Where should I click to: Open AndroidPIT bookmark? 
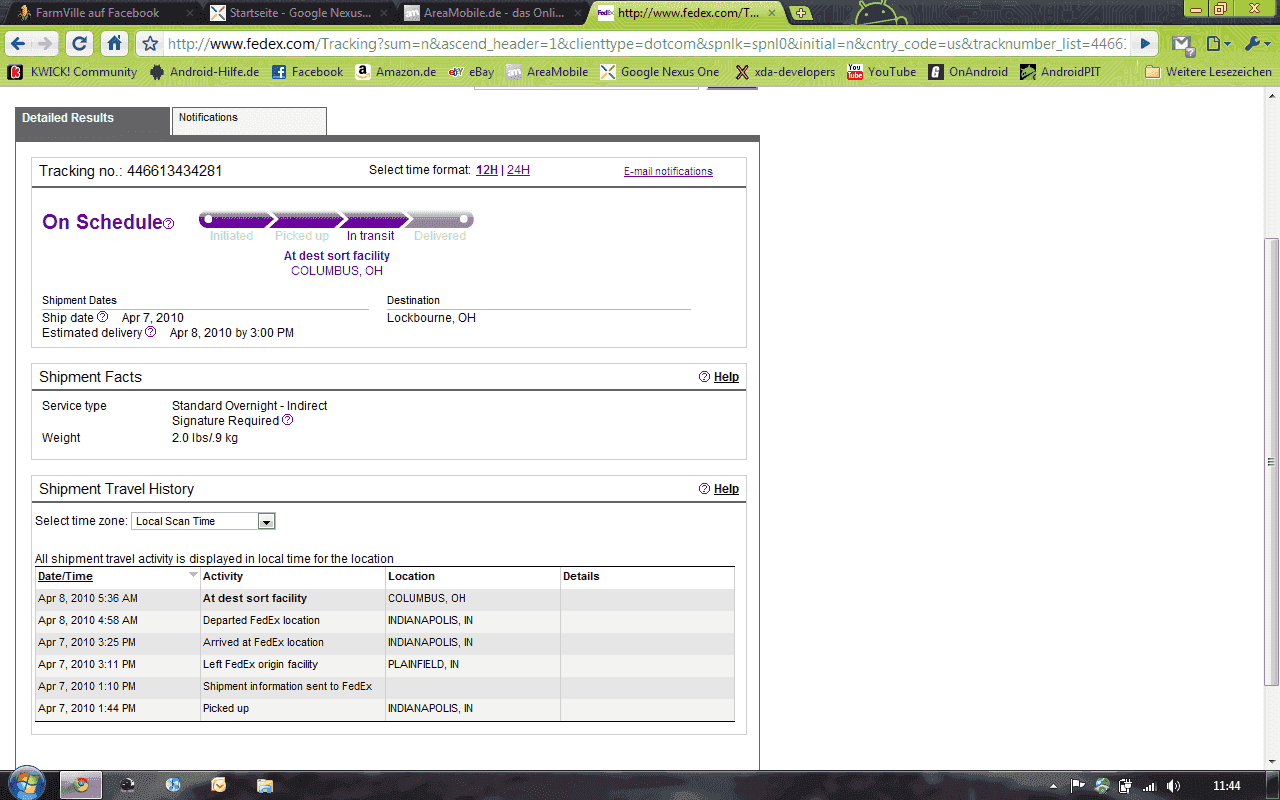click(x=1060, y=72)
